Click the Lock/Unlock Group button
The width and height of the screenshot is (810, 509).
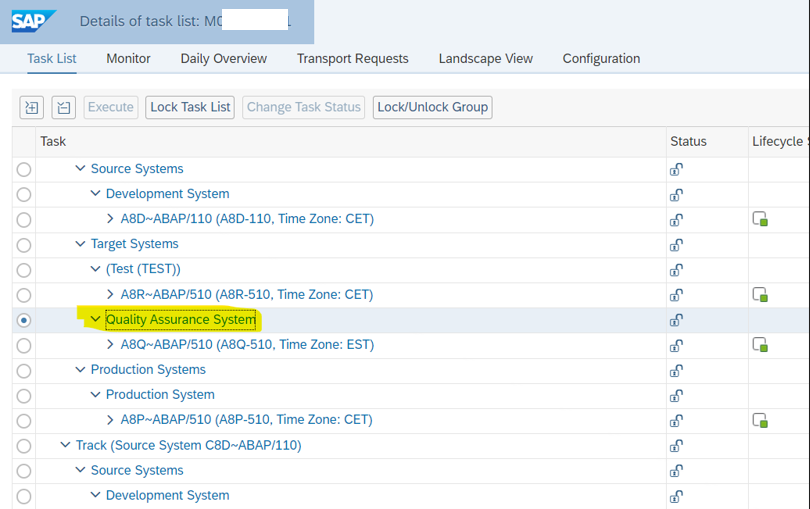[432, 107]
